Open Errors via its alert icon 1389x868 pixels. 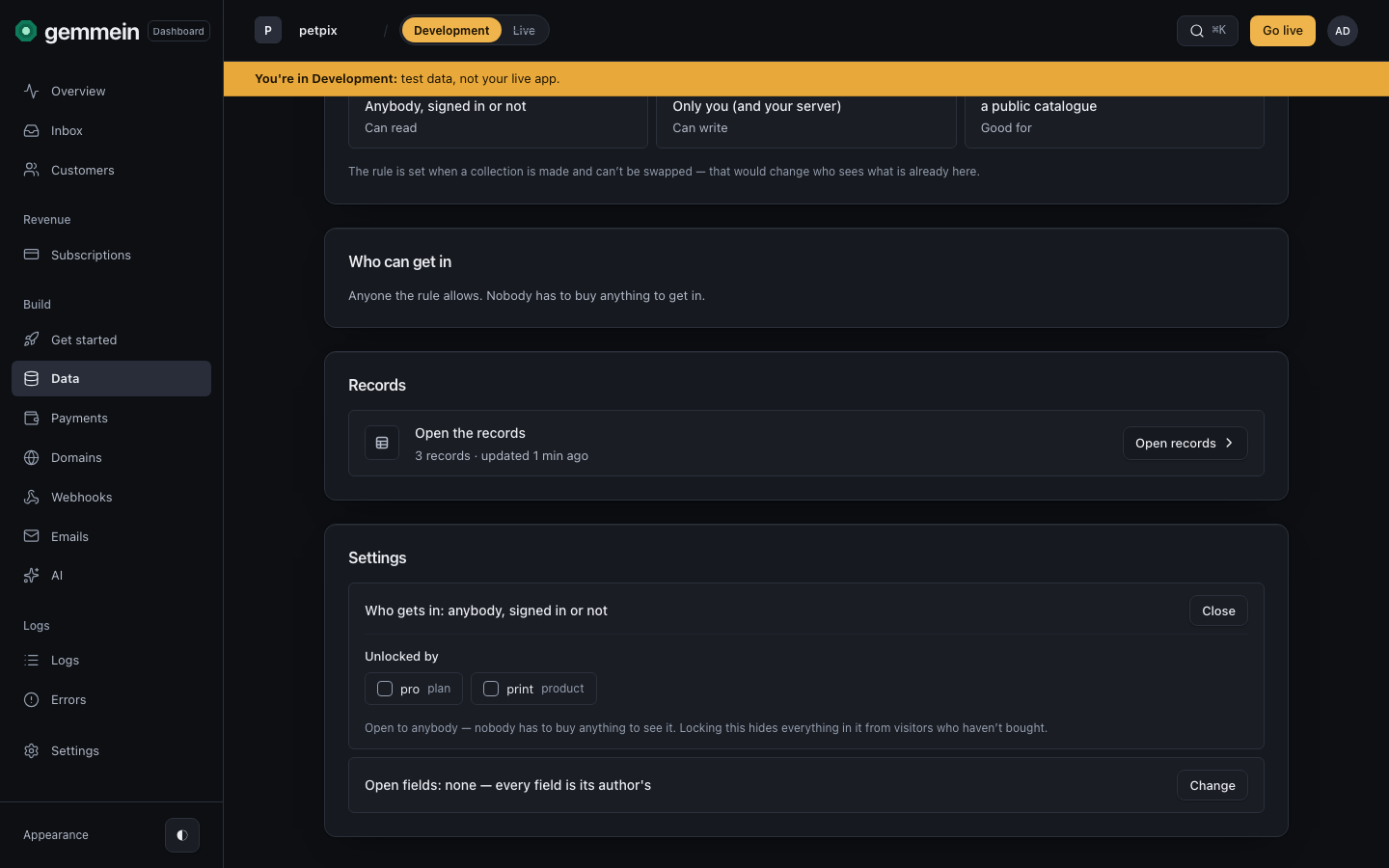pyautogui.click(x=32, y=699)
